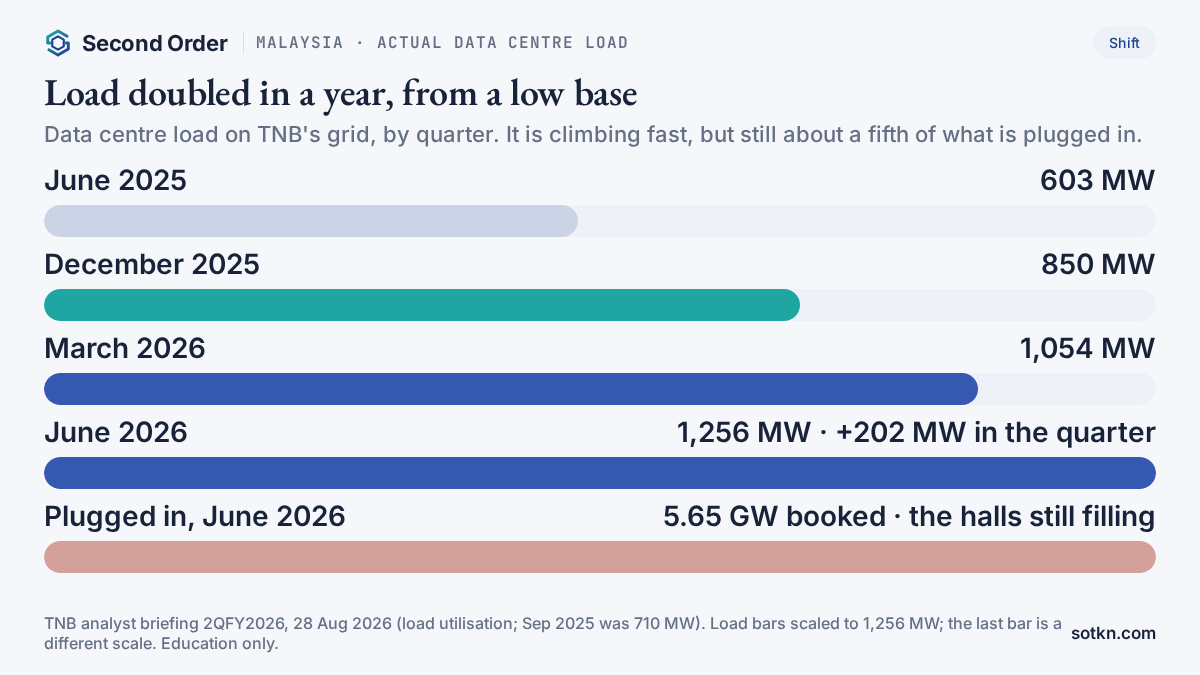Click the 1,054 MW value

(x=1087, y=349)
